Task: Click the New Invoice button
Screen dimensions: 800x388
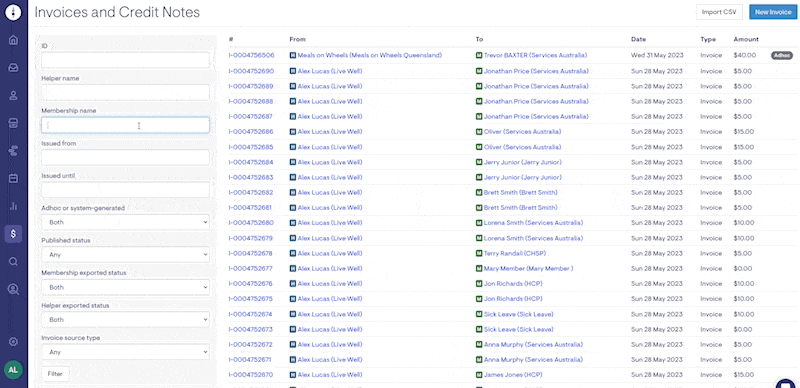Action: [773, 12]
